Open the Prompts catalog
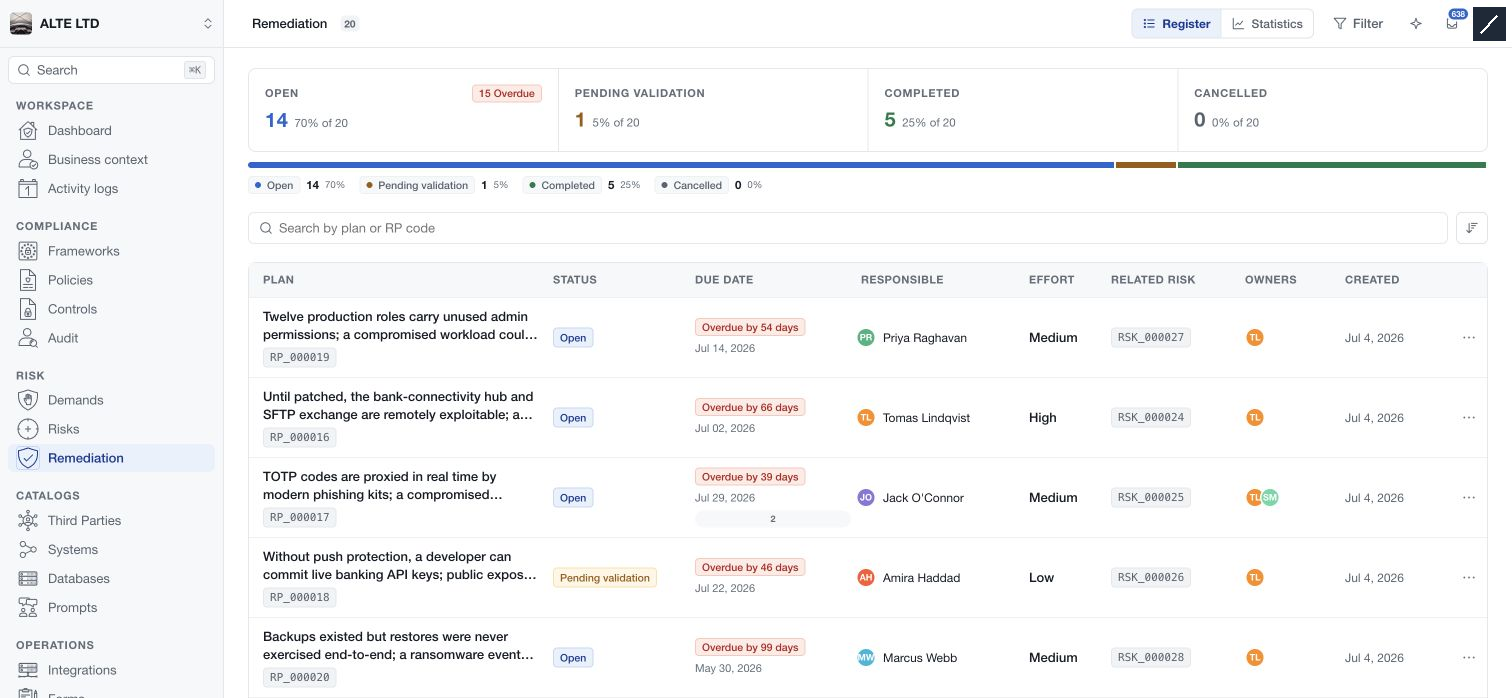Screen dimensions: 1512x698 tap(111, 607)
